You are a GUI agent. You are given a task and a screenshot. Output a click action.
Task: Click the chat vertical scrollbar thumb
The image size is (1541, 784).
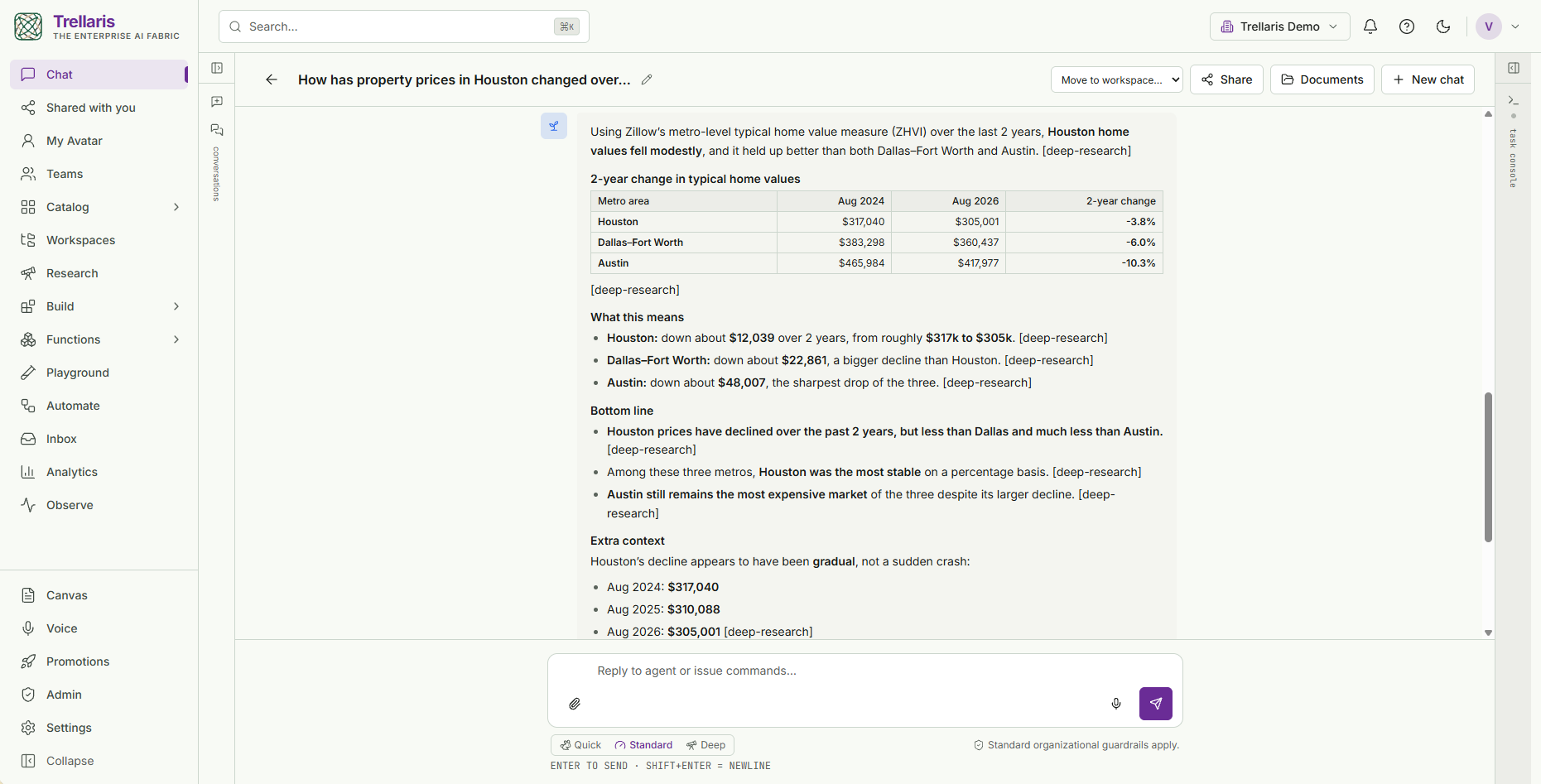1488,467
